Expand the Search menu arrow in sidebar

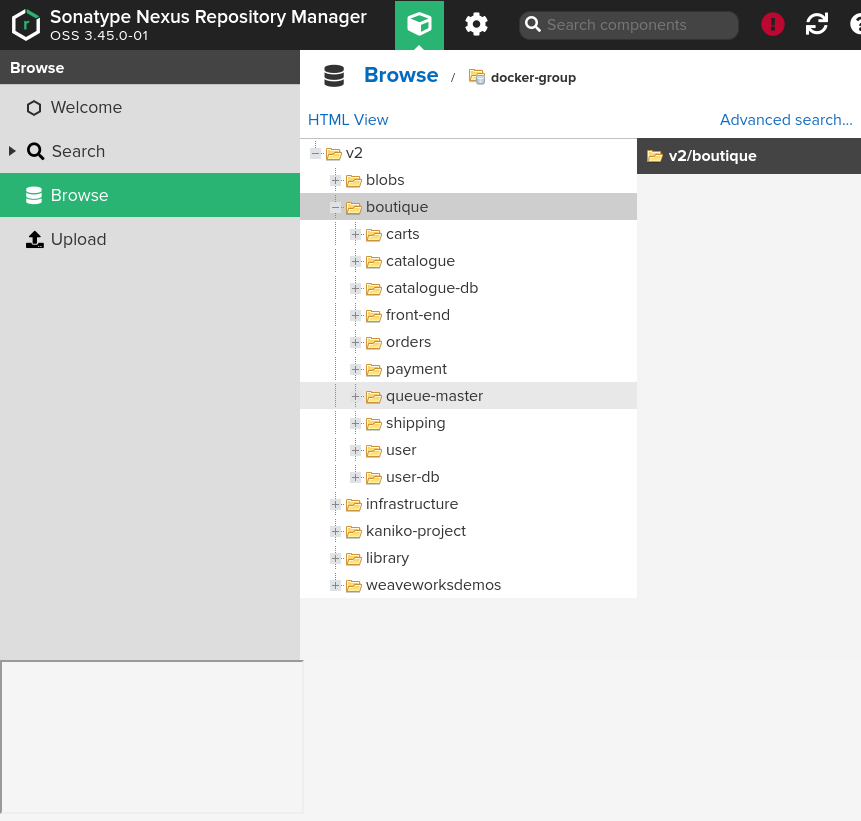(x=12, y=151)
